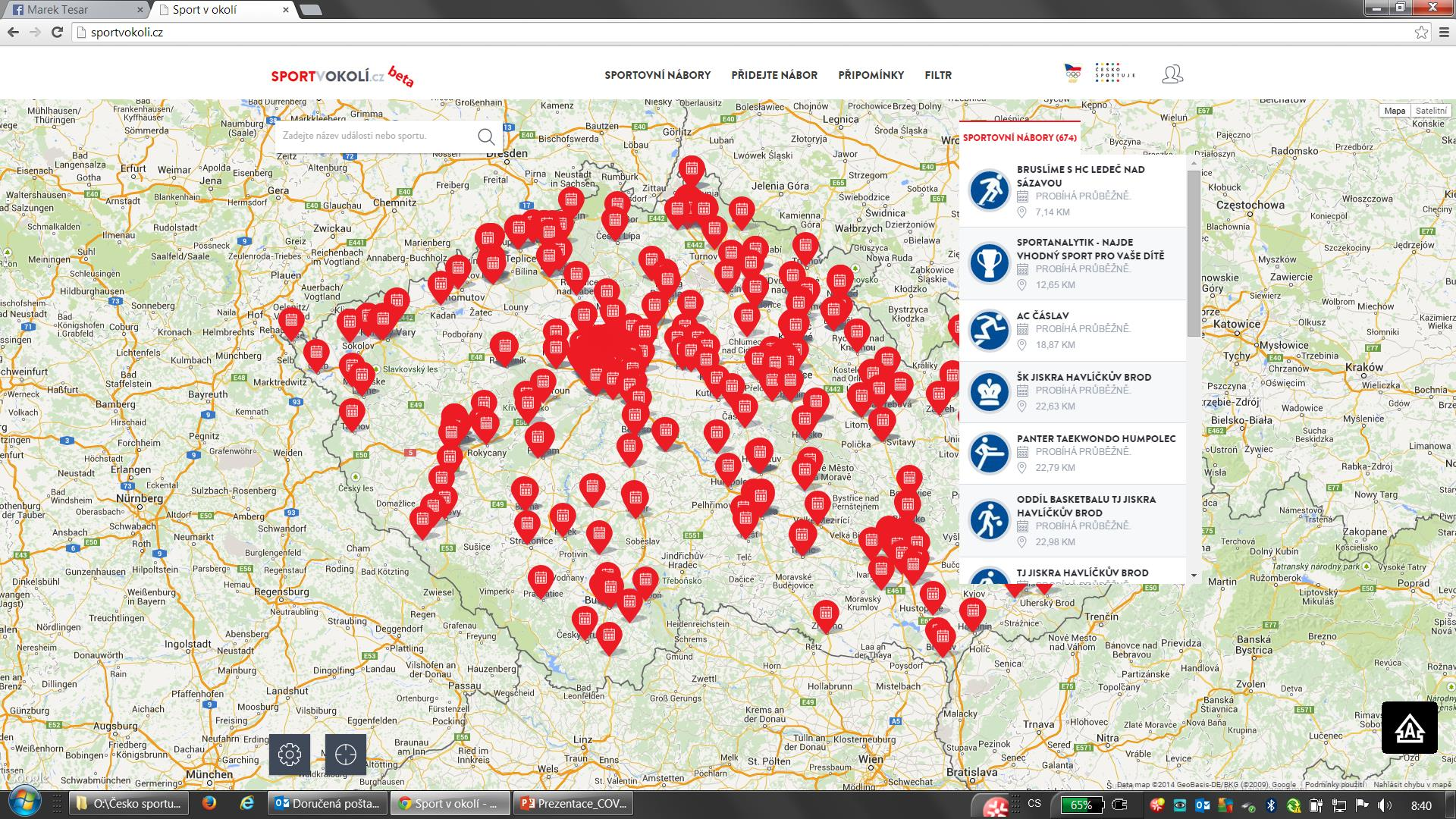Click the list scrollbar up arrow
The height and width of the screenshot is (819, 1456).
coord(1194,163)
